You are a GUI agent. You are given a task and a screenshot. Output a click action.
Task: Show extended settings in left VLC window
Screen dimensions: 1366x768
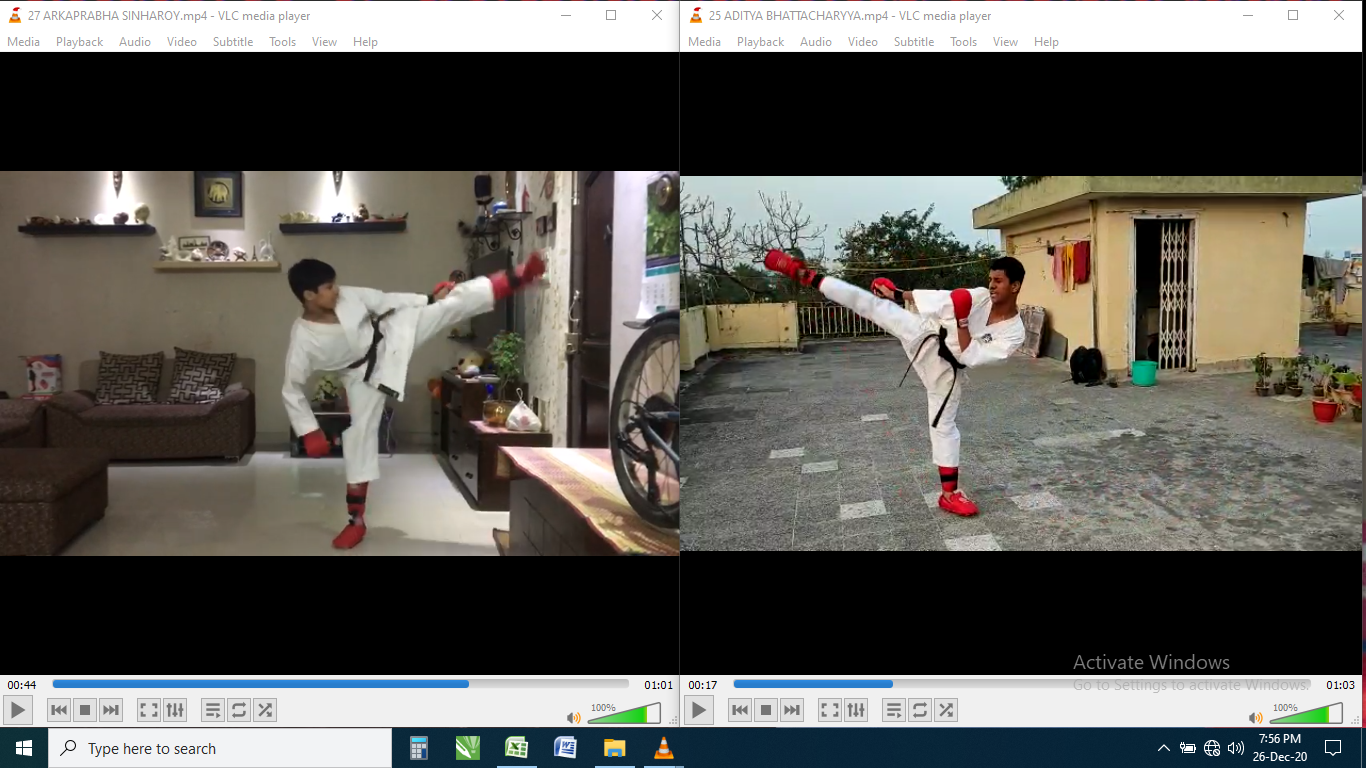tap(175, 710)
